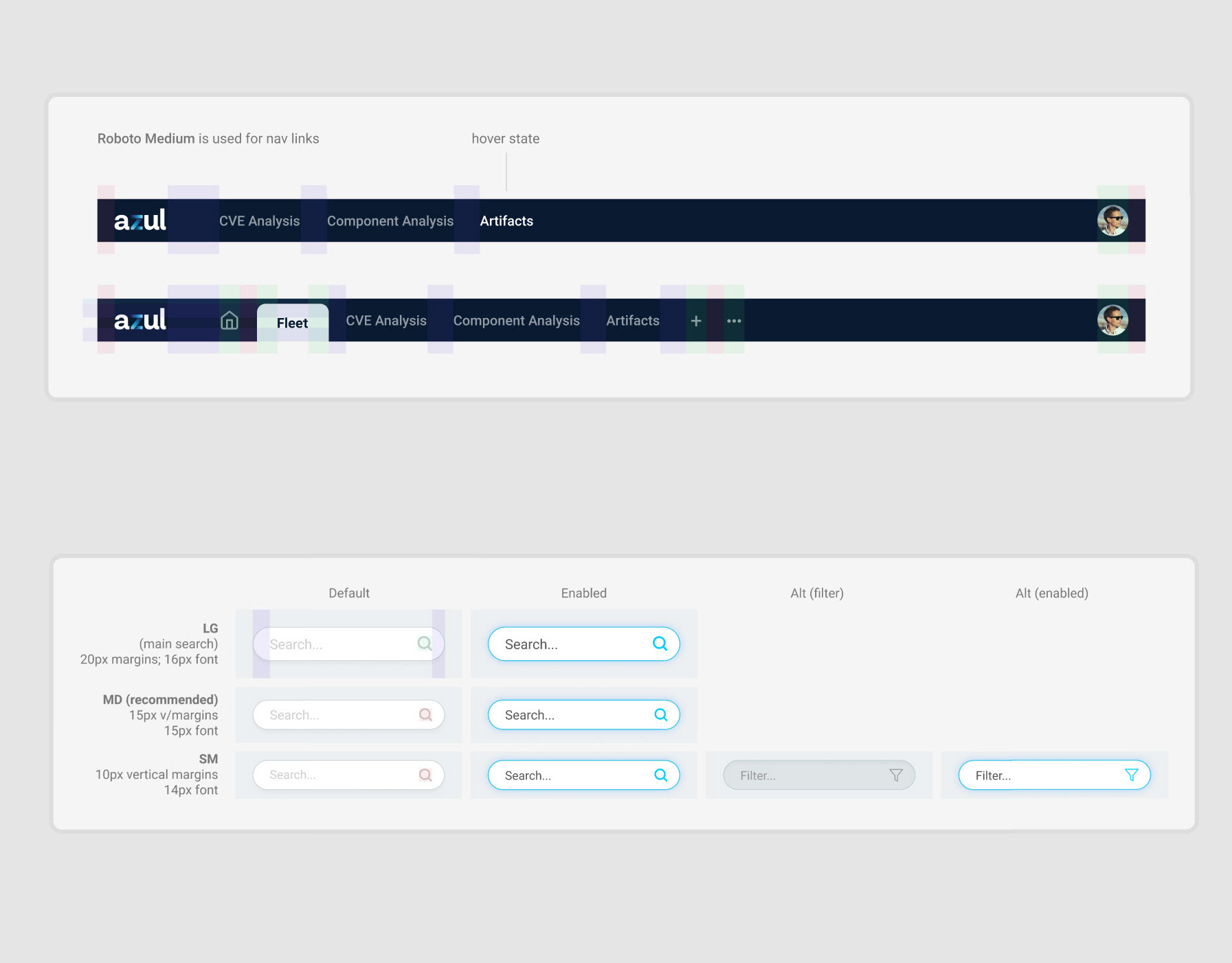Screen dimensions: 1232x963
Task: Click the '(main search)' label
Action: (x=179, y=644)
